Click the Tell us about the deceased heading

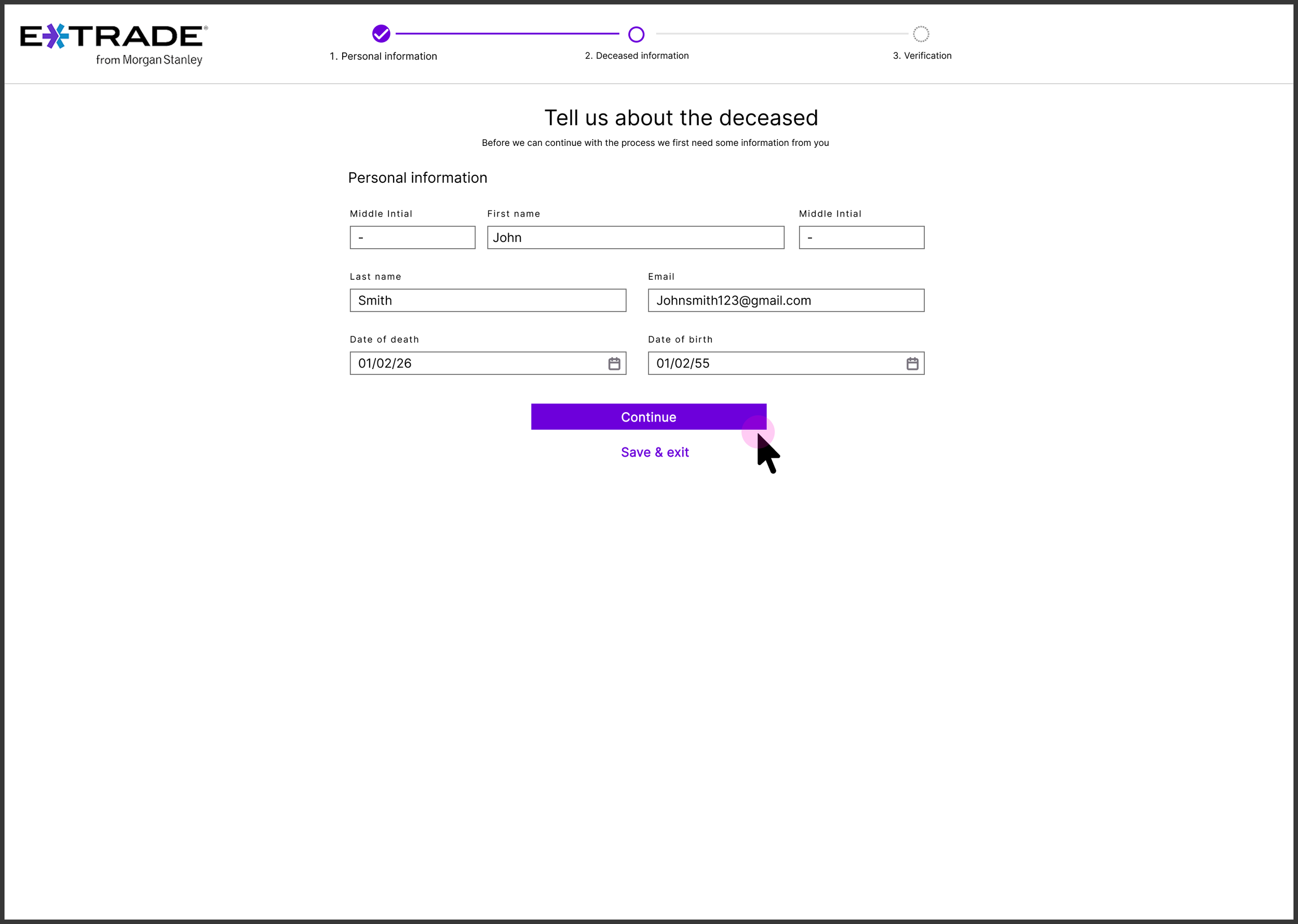pyautogui.click(x=681, y=118)
